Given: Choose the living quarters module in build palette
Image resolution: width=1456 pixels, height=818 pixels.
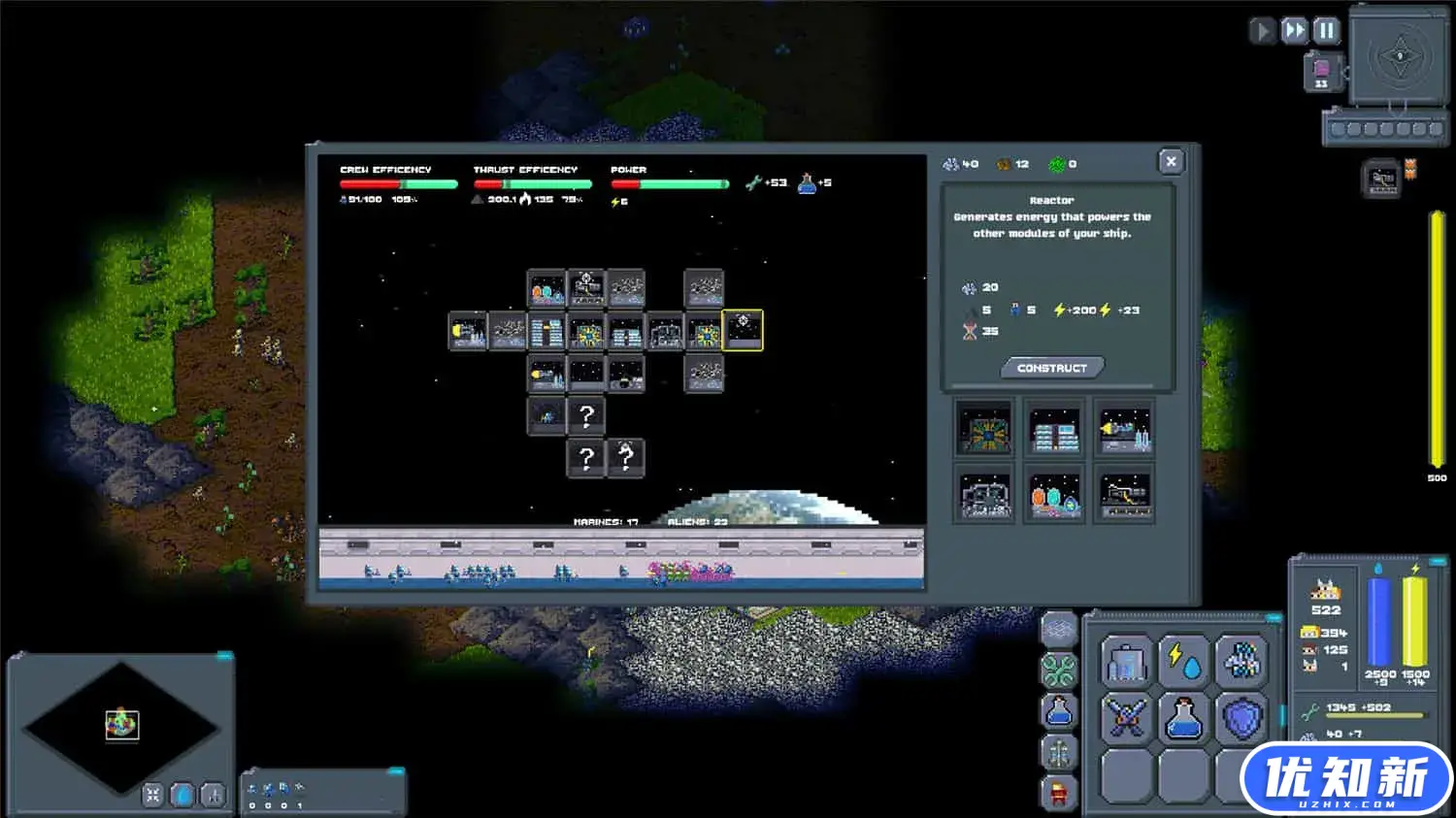Looking at the screenshot, I should pyautogui.click(x=1055, y=428).
